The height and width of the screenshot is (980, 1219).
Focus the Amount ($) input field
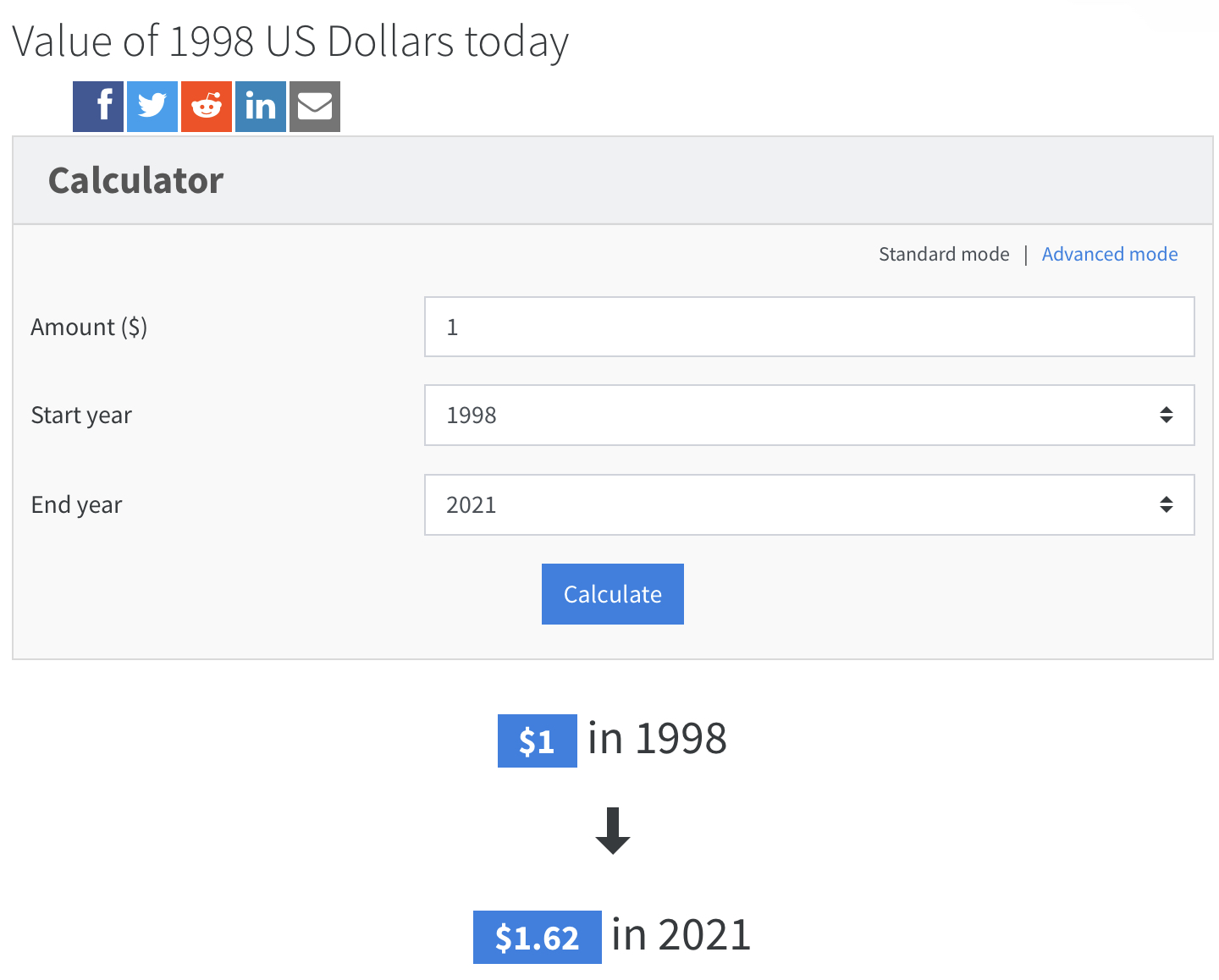[x=809, y=327]
